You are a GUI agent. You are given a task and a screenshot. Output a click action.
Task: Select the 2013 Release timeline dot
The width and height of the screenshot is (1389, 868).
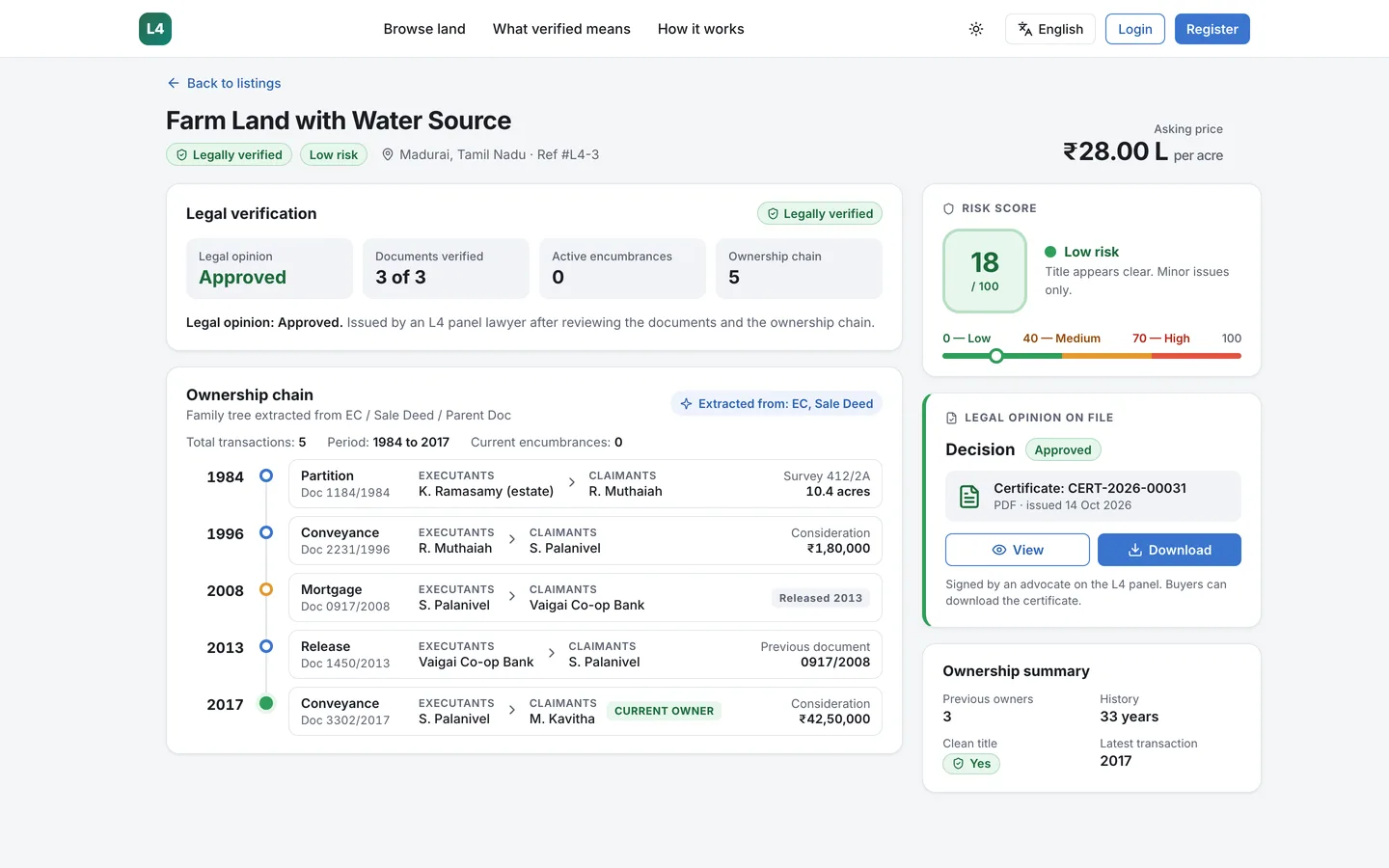[266, 646]
